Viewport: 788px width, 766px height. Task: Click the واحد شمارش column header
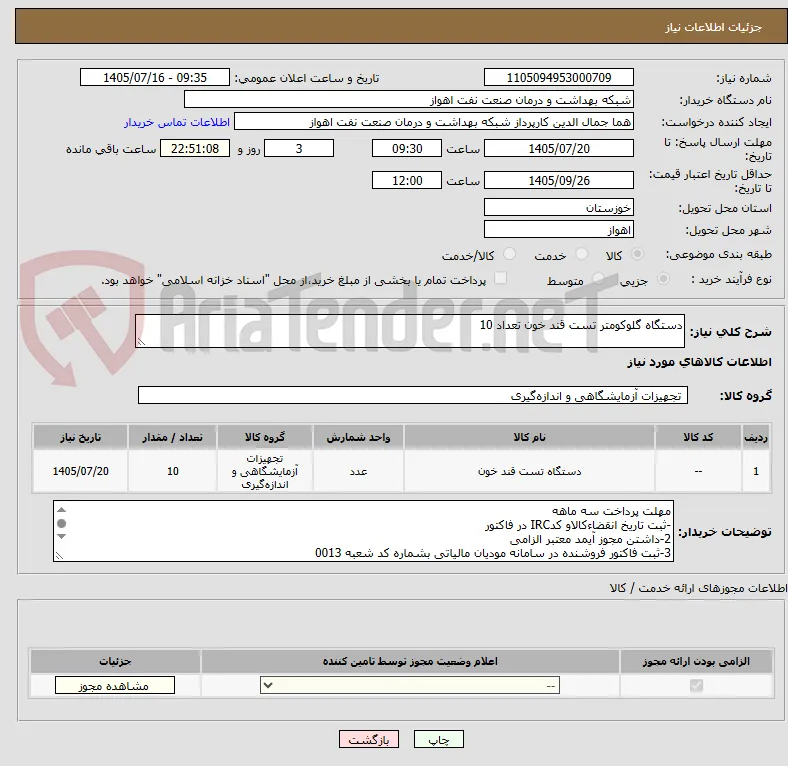(358, 437)
